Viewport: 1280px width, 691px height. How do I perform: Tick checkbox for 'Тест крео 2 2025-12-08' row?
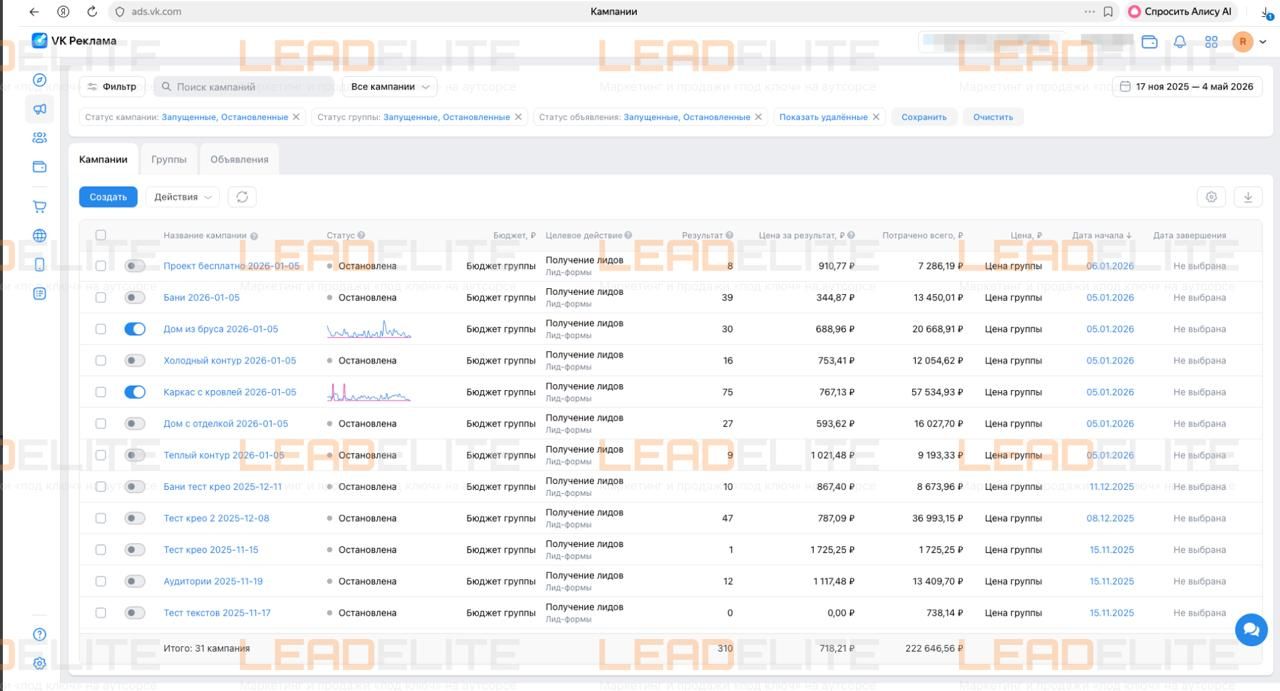(101, 518)
